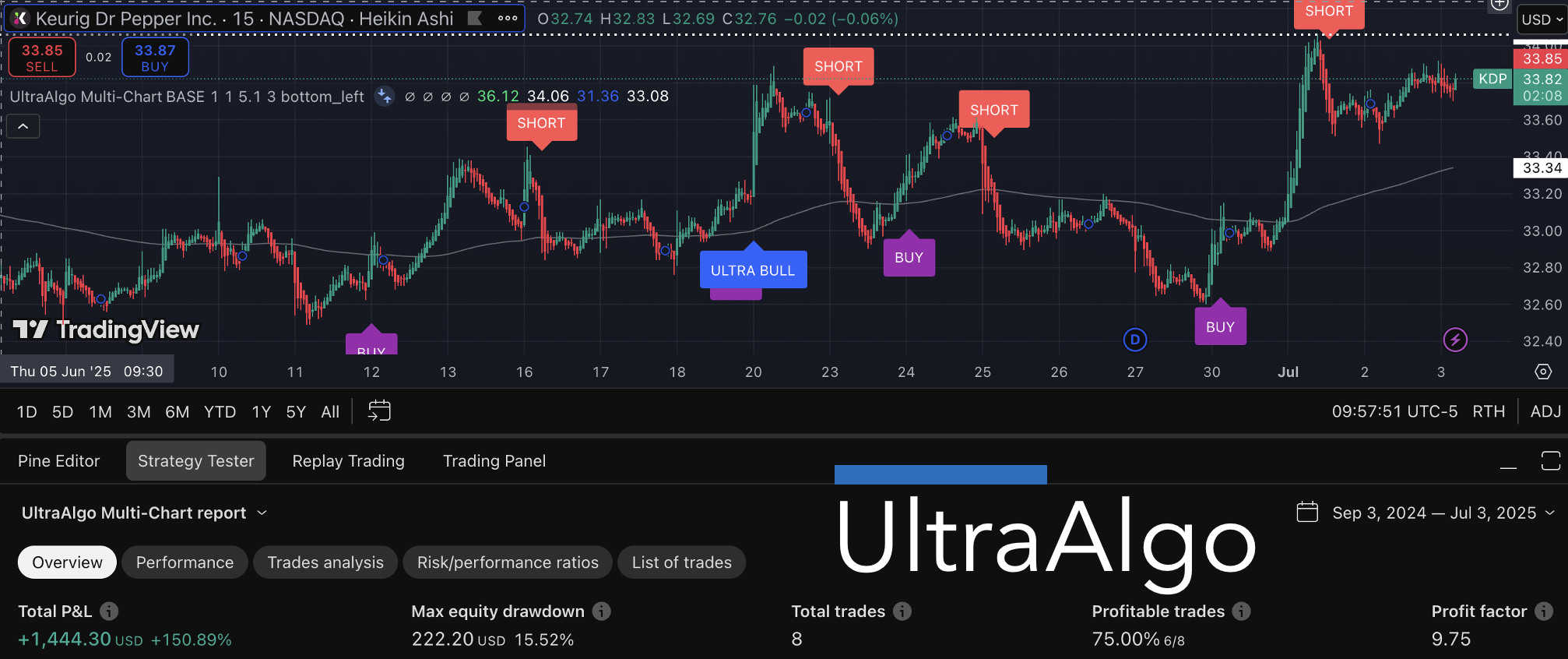Open the Sep 3, 2024 — Jul 3, 2025 range dropdown
Screen dimensions: 1568x659
(1444, 513)
